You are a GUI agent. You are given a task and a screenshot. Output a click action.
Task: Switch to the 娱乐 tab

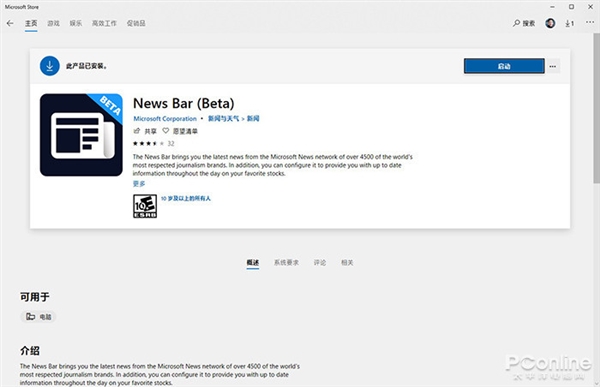(x=75, y=23)
